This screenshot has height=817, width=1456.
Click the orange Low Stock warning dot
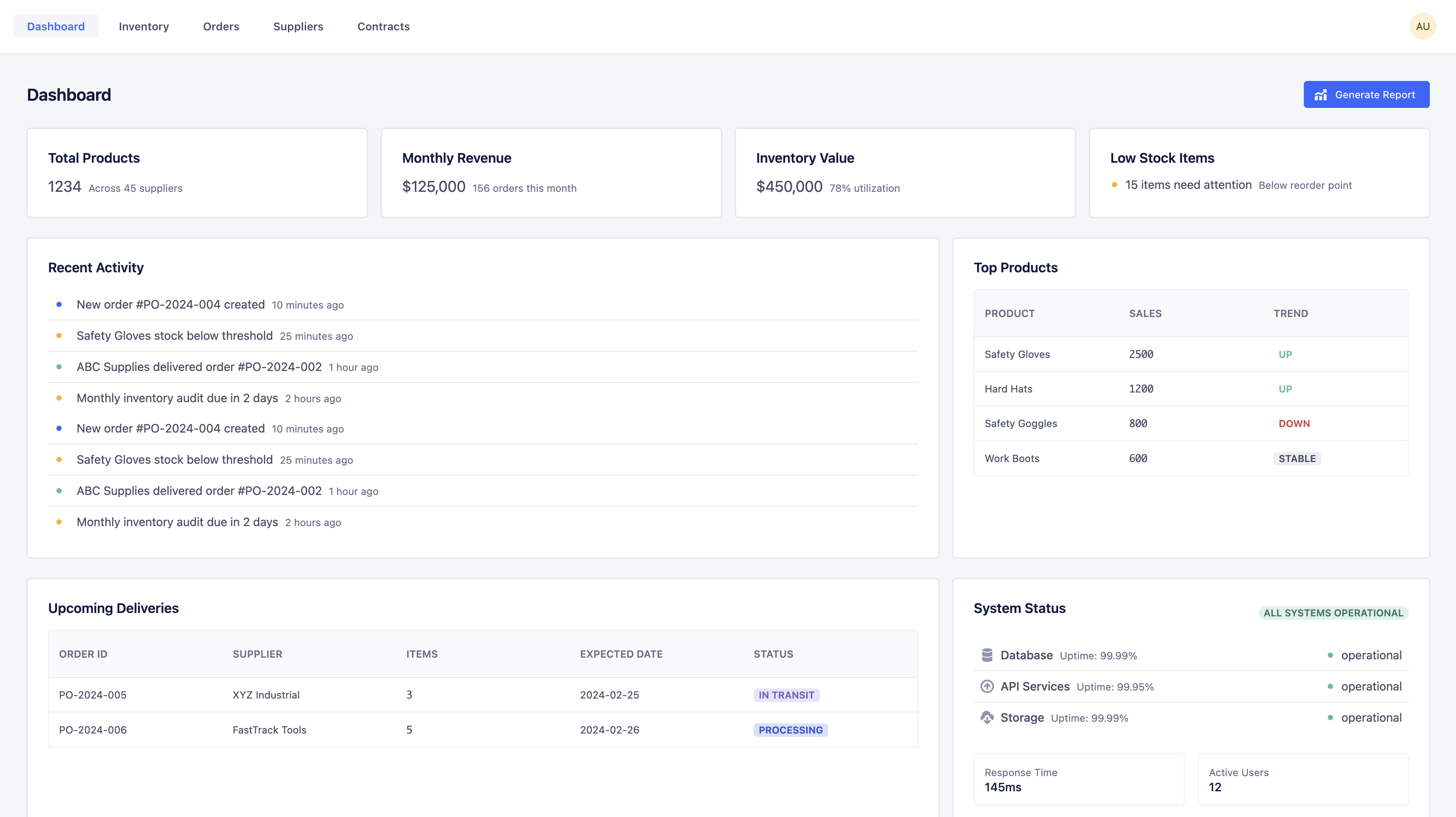tap(1114, 185)
